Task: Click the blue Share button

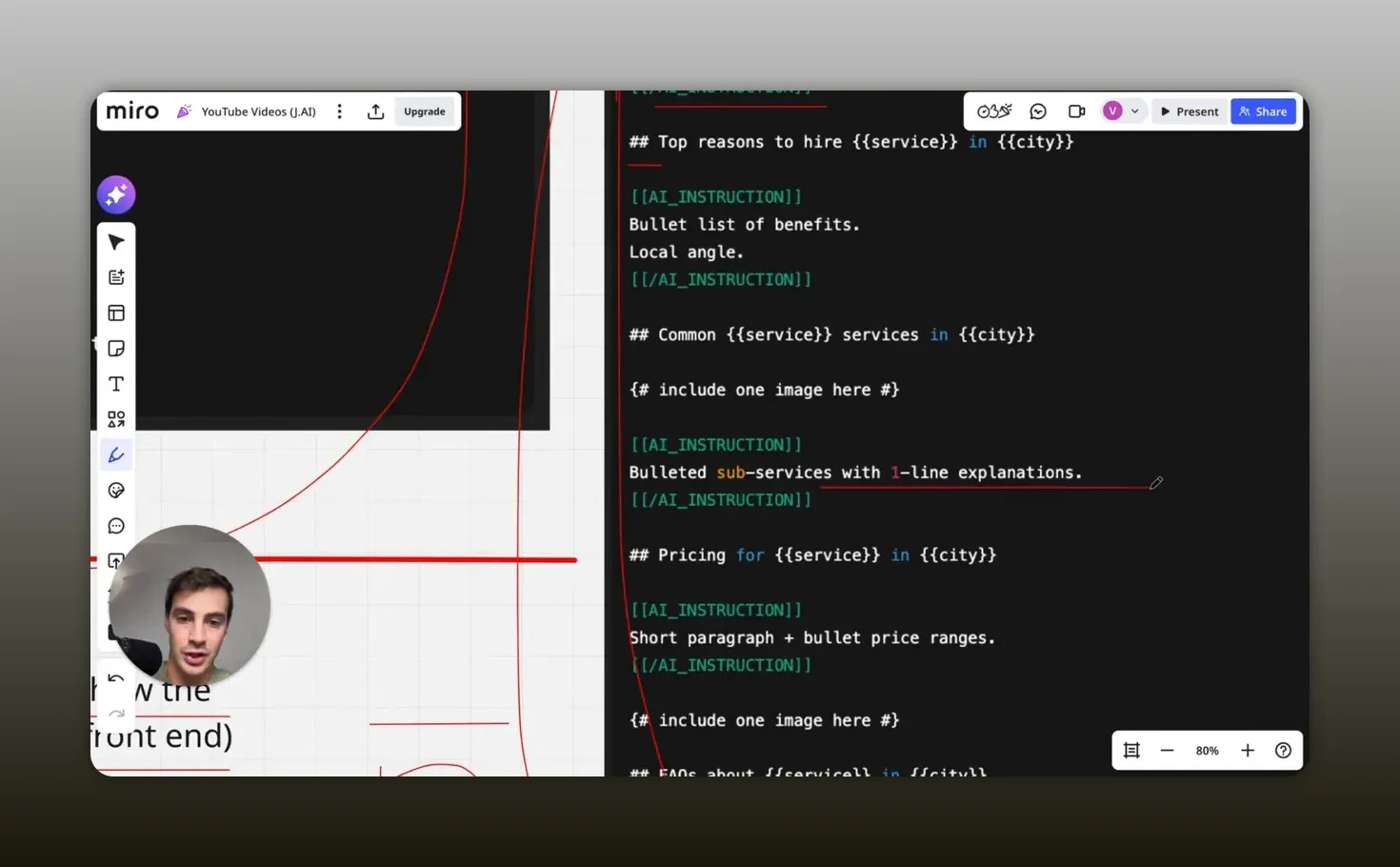Action: tap(1263, 111)
